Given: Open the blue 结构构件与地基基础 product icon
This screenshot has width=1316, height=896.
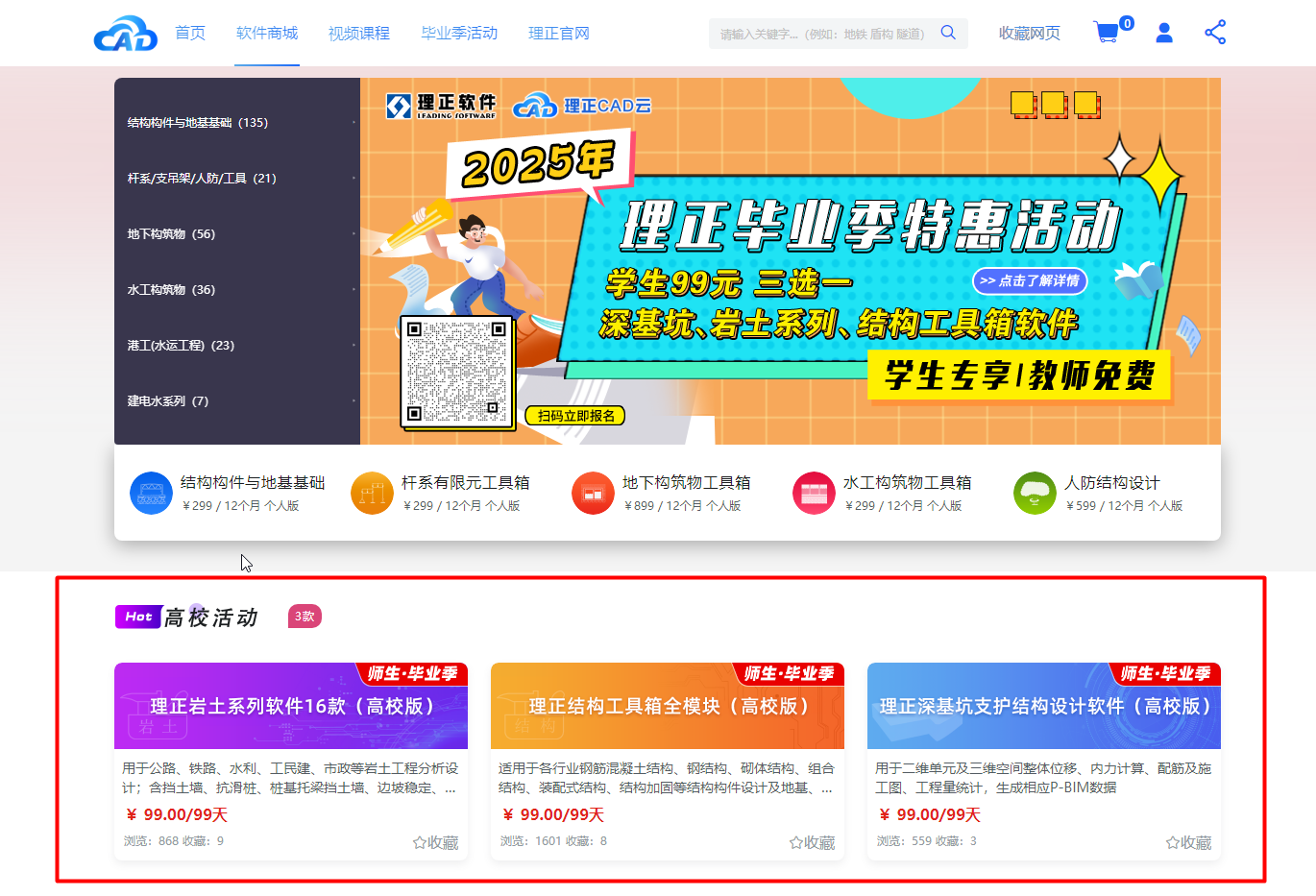Looking at the screenshot, I should tap(151, 493).
